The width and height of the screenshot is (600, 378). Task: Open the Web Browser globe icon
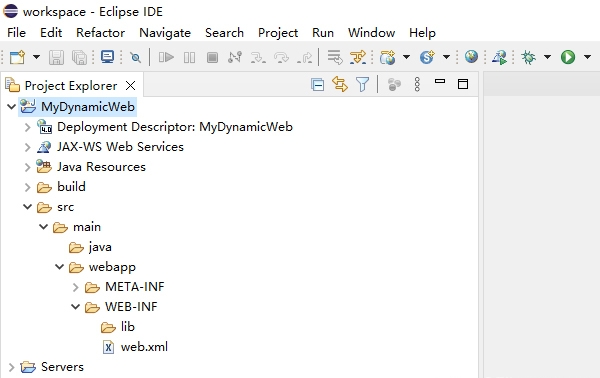(x=471, y=57)
